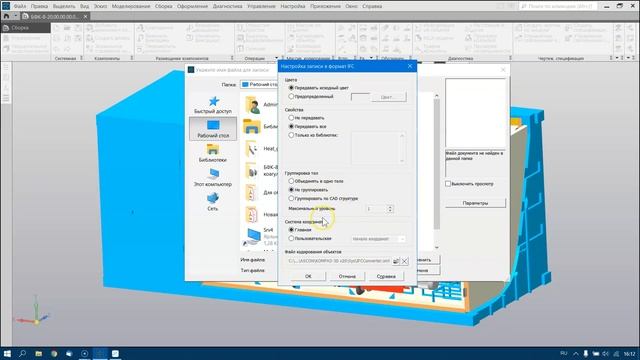The height and width of the screenshot is (360, 640).
Task: Open Chrome from taskbar
Action: (54, 353)
